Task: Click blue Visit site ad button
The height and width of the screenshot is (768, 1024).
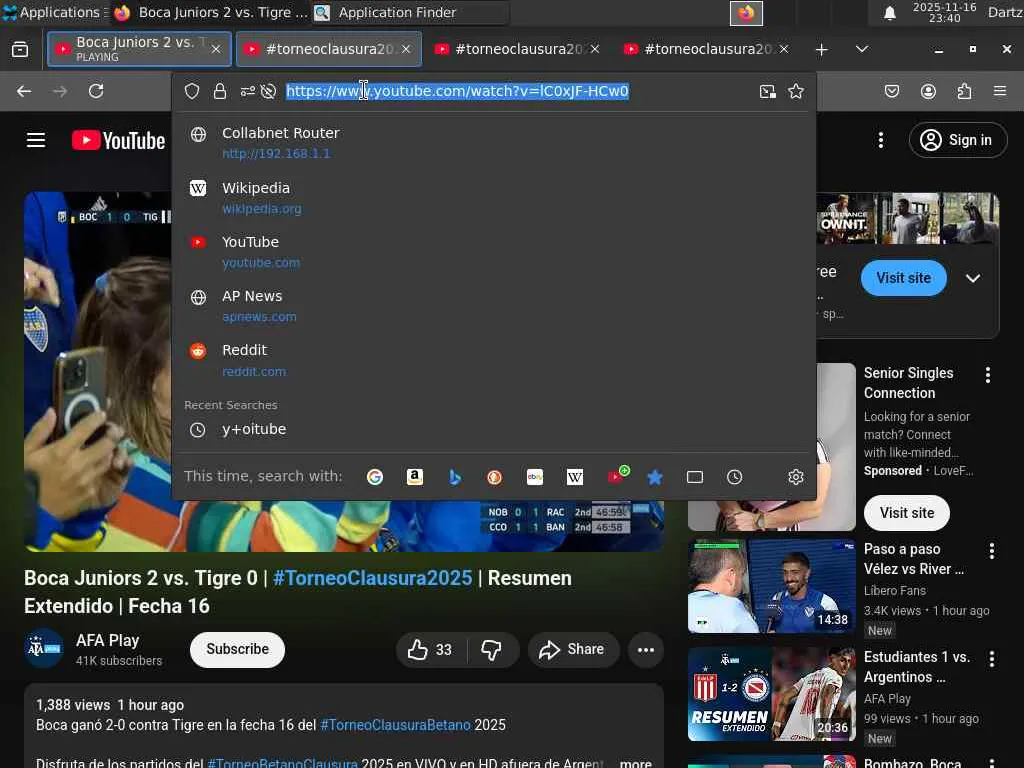Action: tap(903, 278)
